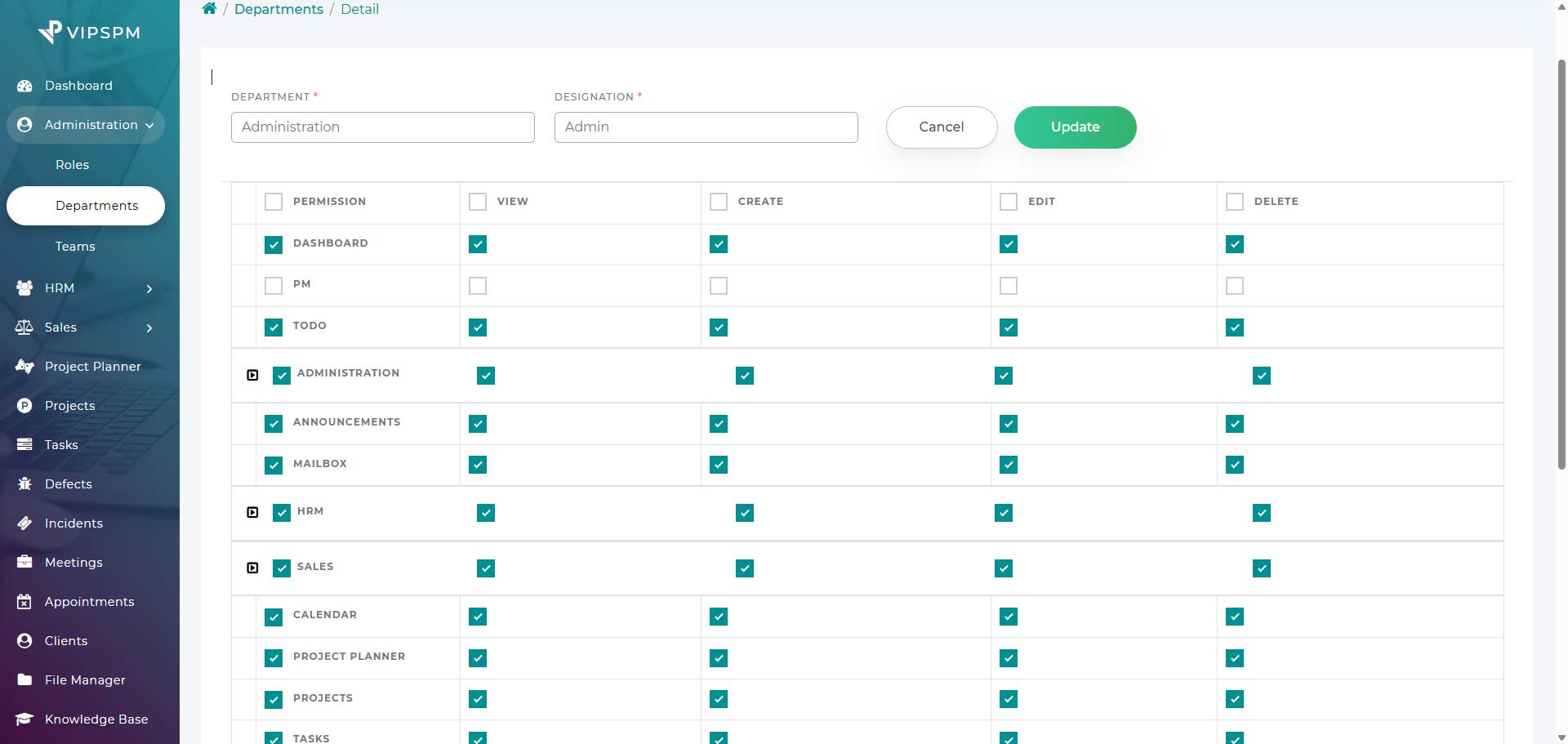1568x744 pixels.
Task: Open Tasks from the sidebar
Action: pos(61,445)
